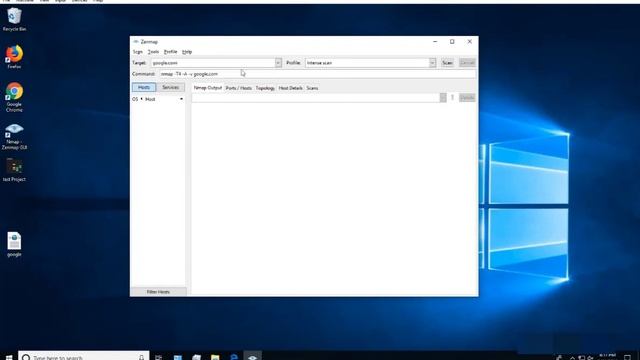Open the Scan menu in Zenmap
Screen dimensions: 640x360
138,52
